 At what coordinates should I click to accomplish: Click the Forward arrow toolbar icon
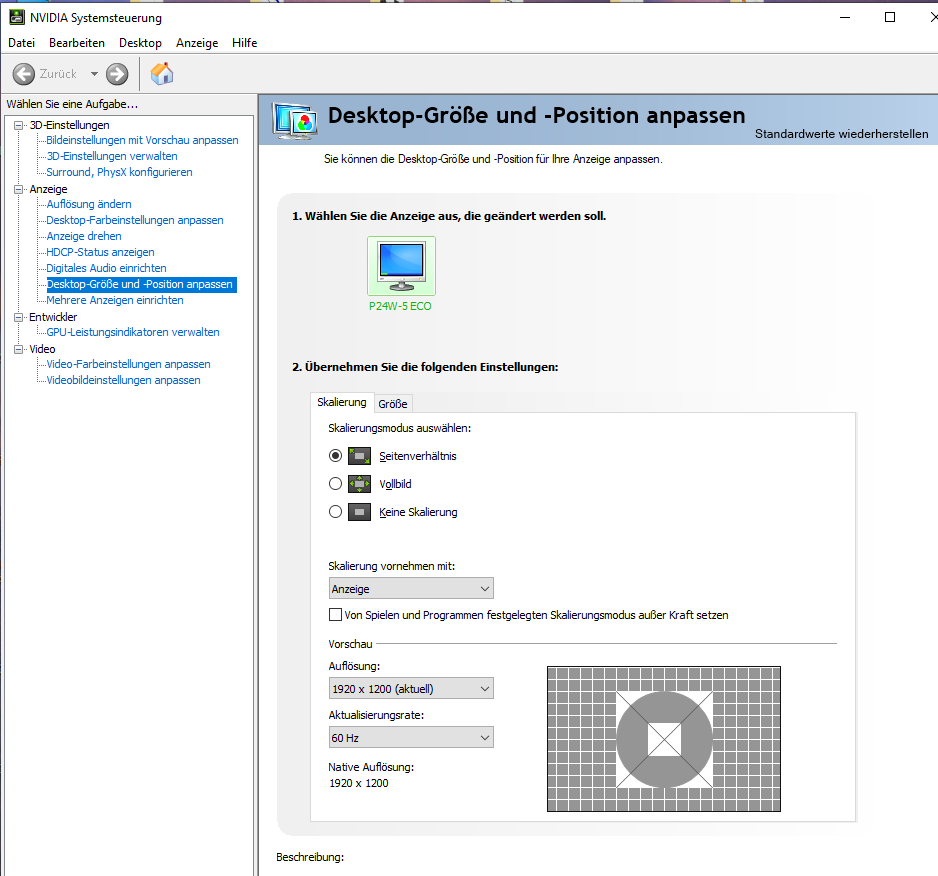click(117, 74)
